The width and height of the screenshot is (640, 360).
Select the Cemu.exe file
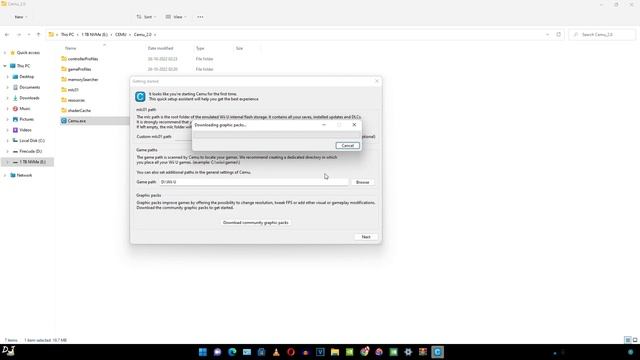(x=77, y=121)
